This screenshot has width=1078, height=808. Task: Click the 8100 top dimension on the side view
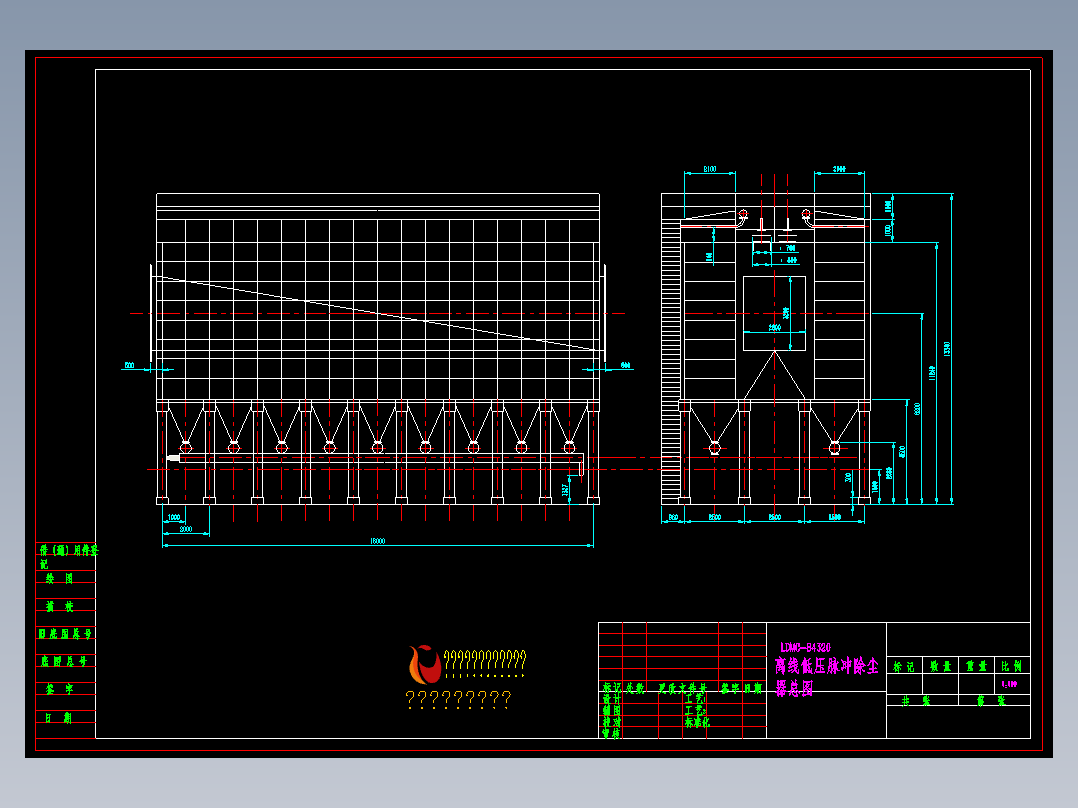710,168
